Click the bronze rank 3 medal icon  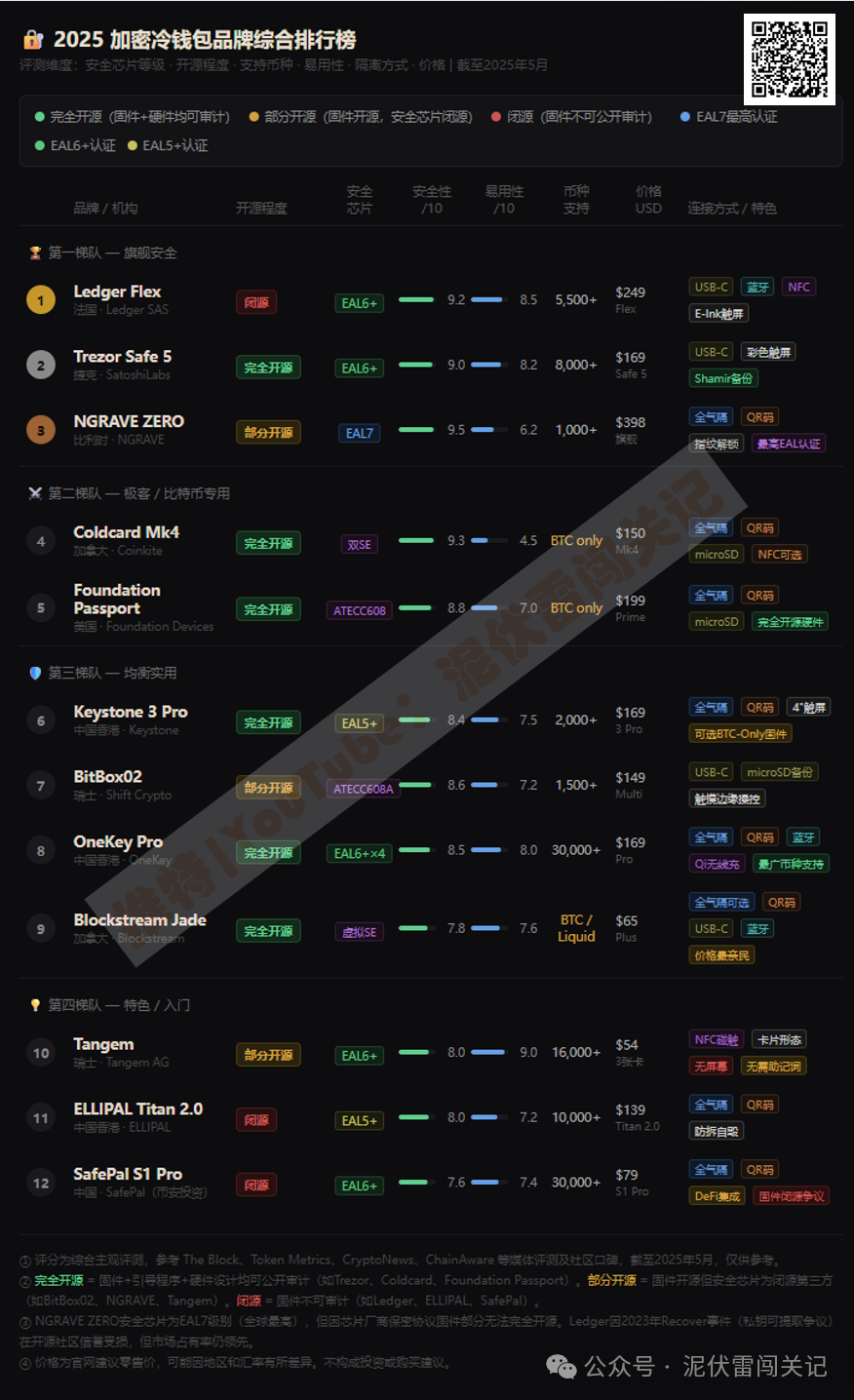pyautogui.click(x=40, y=430)
